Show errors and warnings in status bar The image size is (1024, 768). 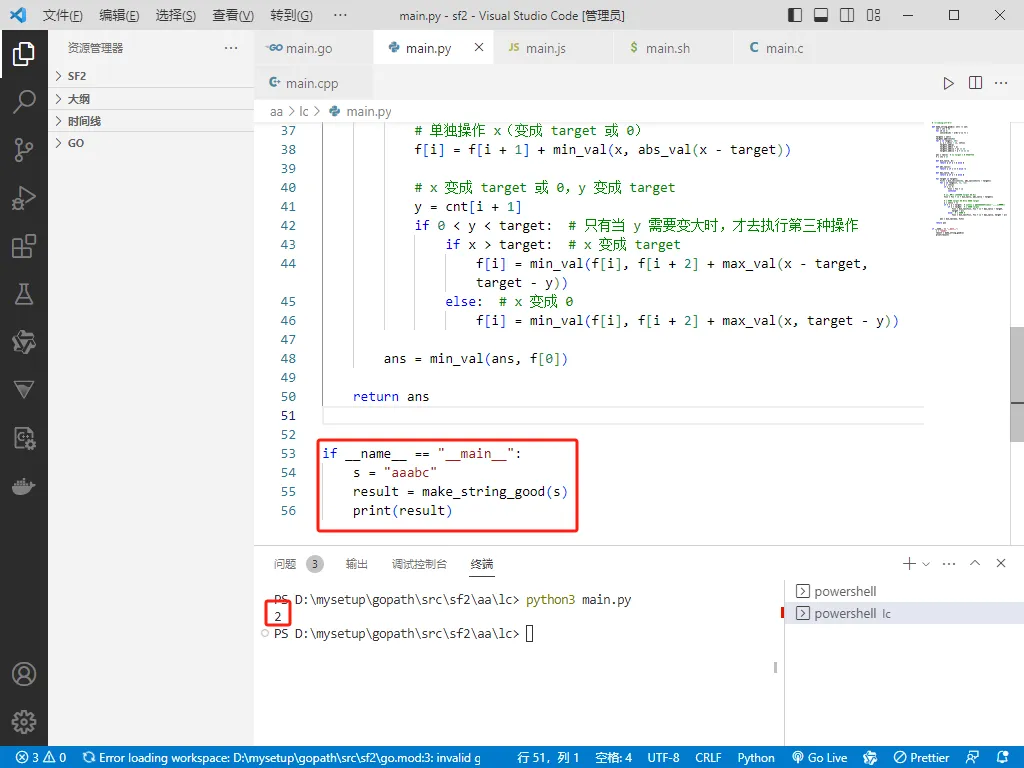[40, 758]
